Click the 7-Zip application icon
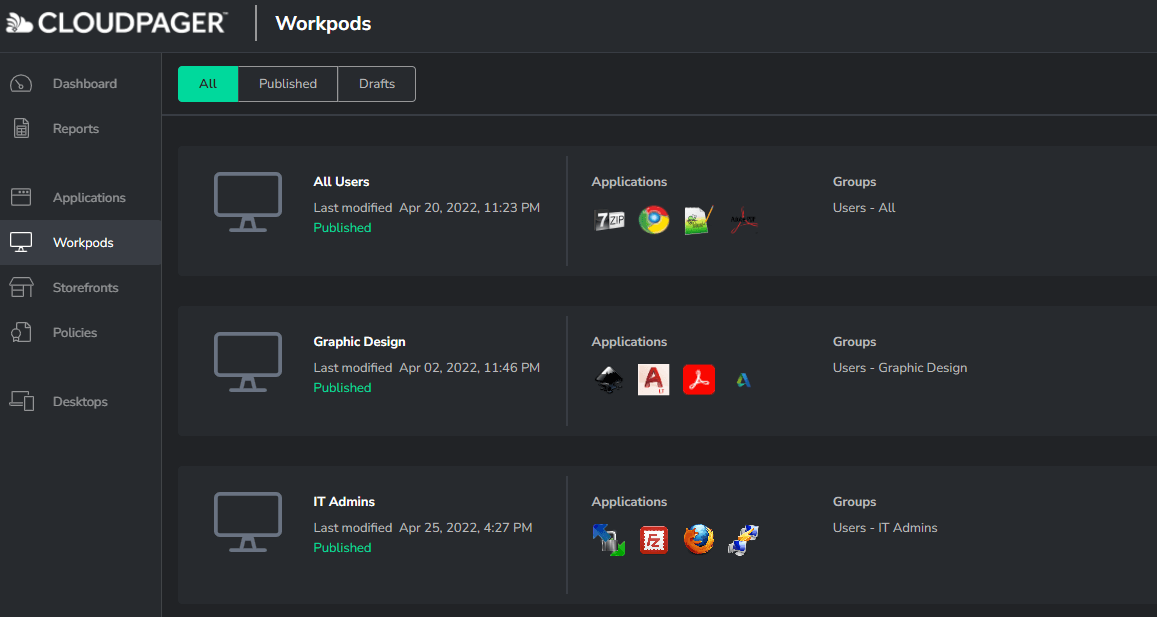1157x617 pixels. click(x=609, y=219)
